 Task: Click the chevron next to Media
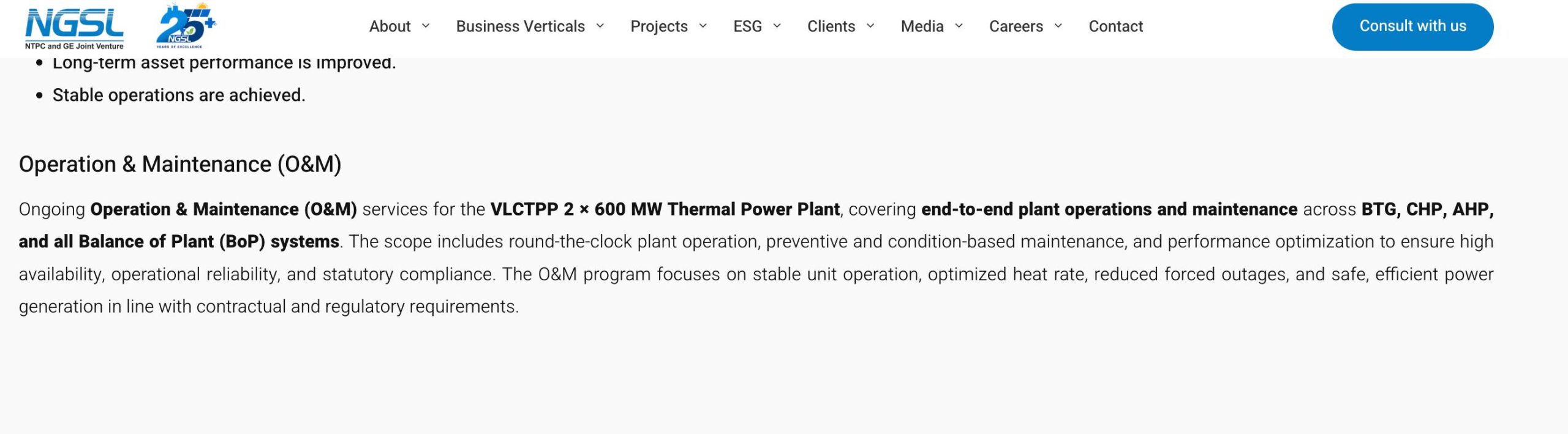tap(959, 26)
